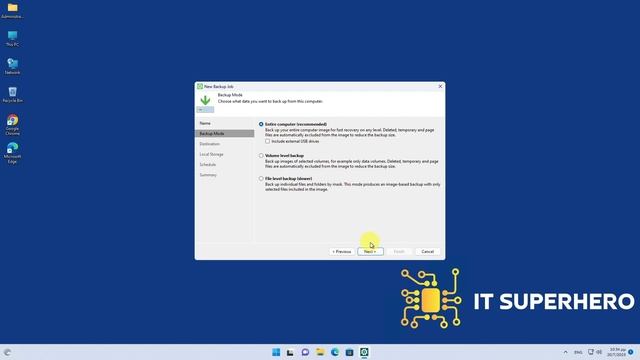The width and height of the screenshot is (640, 360).
Task: Open This PC desktop icon
Action: [12, 38]
